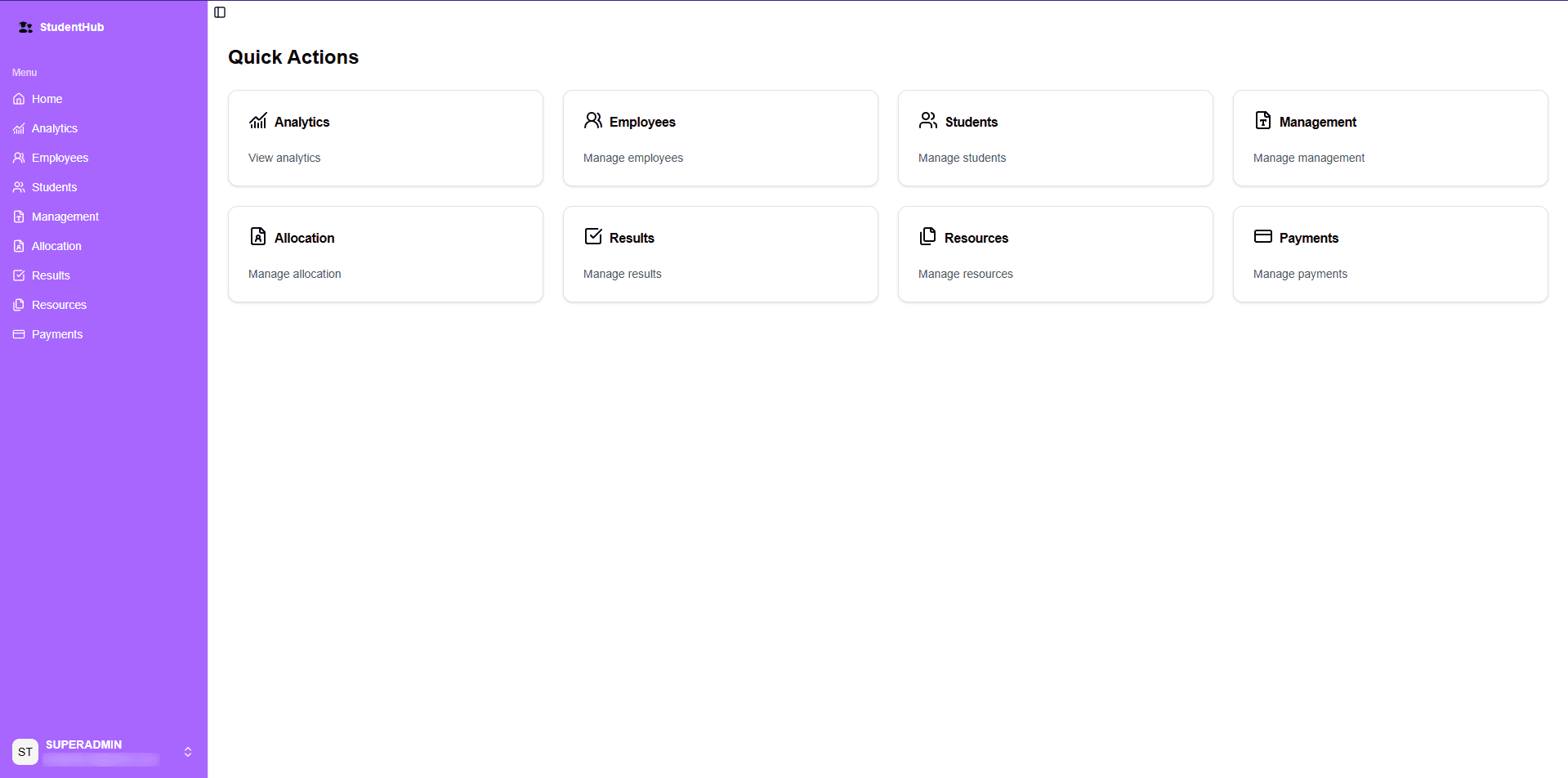Select the Management document icon
Screen dimensions: 1568x778
[1263, 120]
